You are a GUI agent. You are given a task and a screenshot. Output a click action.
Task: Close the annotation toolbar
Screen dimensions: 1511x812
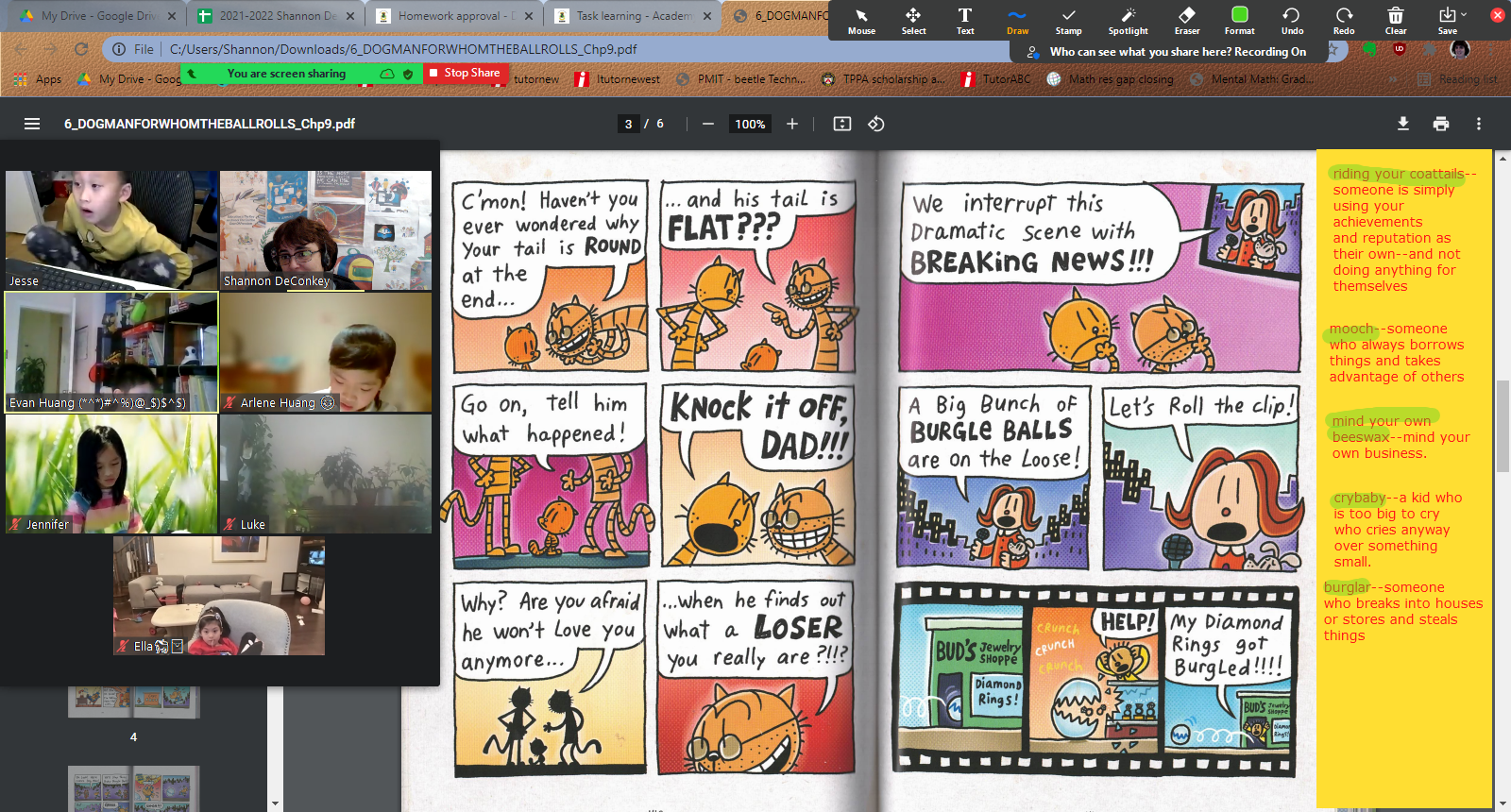pyautogui.click(x=1498, y=15)
